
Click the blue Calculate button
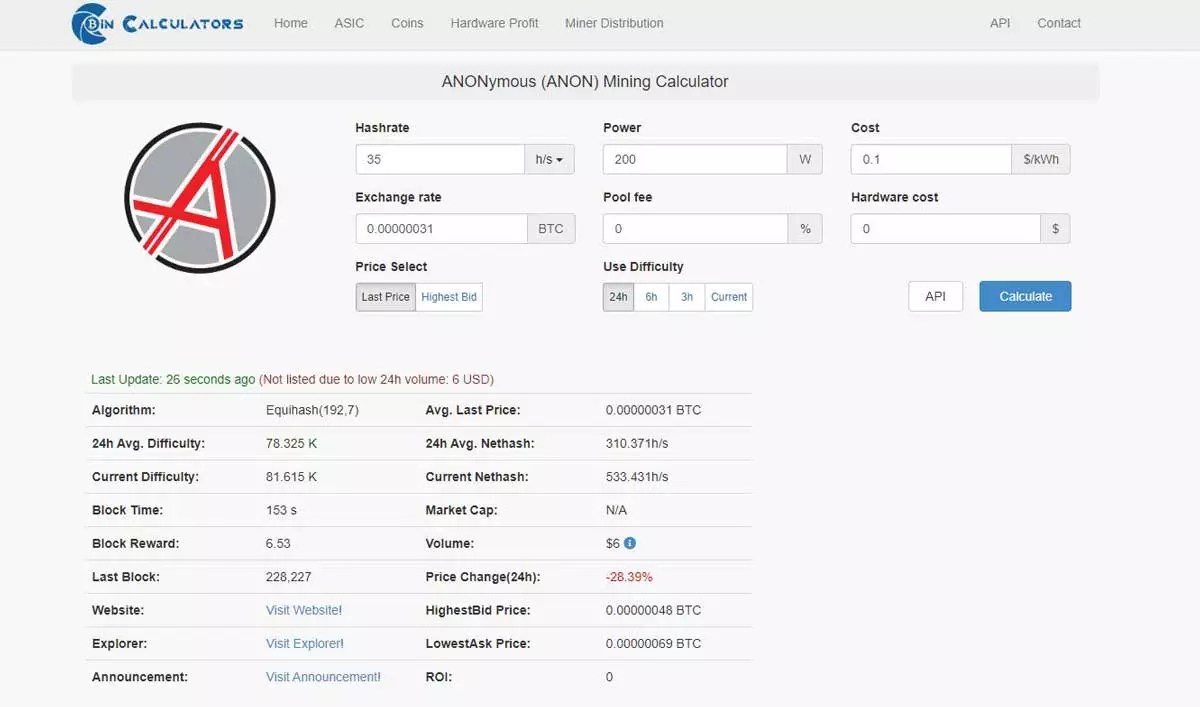point(1025,296)
